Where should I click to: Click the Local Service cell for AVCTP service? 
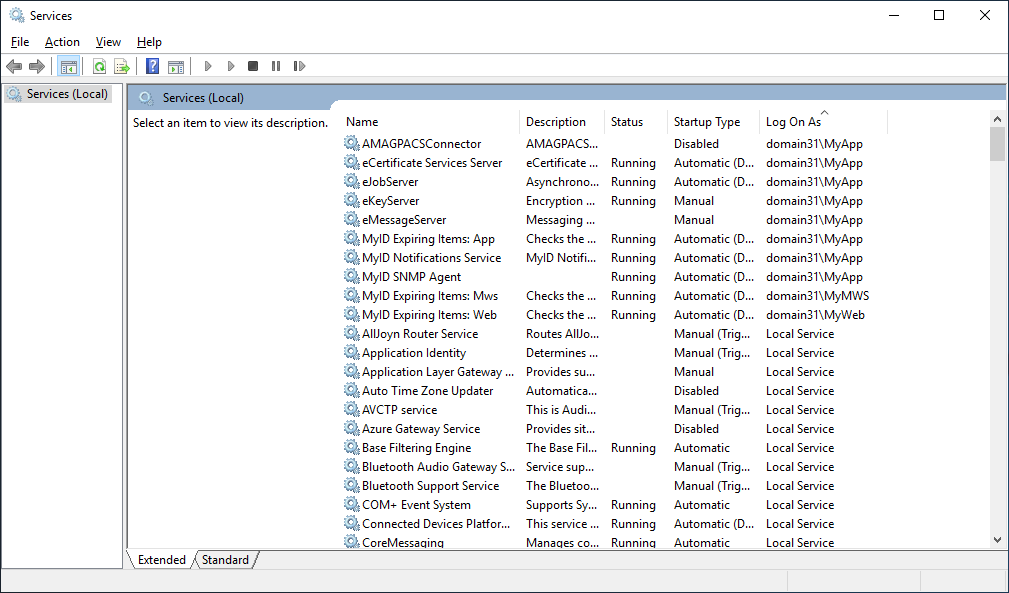click(x=800, y=410)
